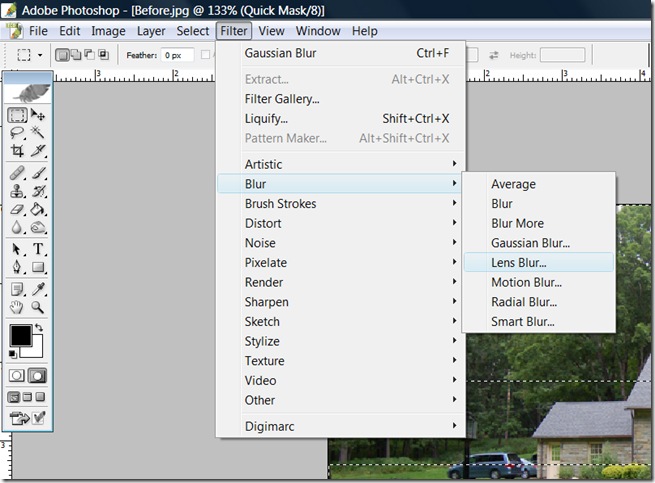Select the Zoom magnifier tool
The image size is (655, 483).
coord(38,308)
